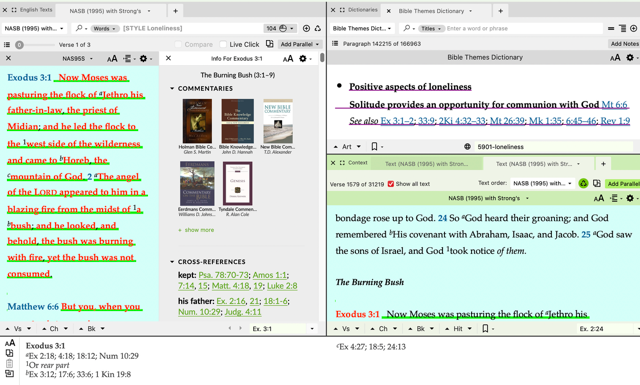Click Info pane vertical scrollbar
Image resolution: width=640 pixels, height=385 pixels.
(322, 57)
